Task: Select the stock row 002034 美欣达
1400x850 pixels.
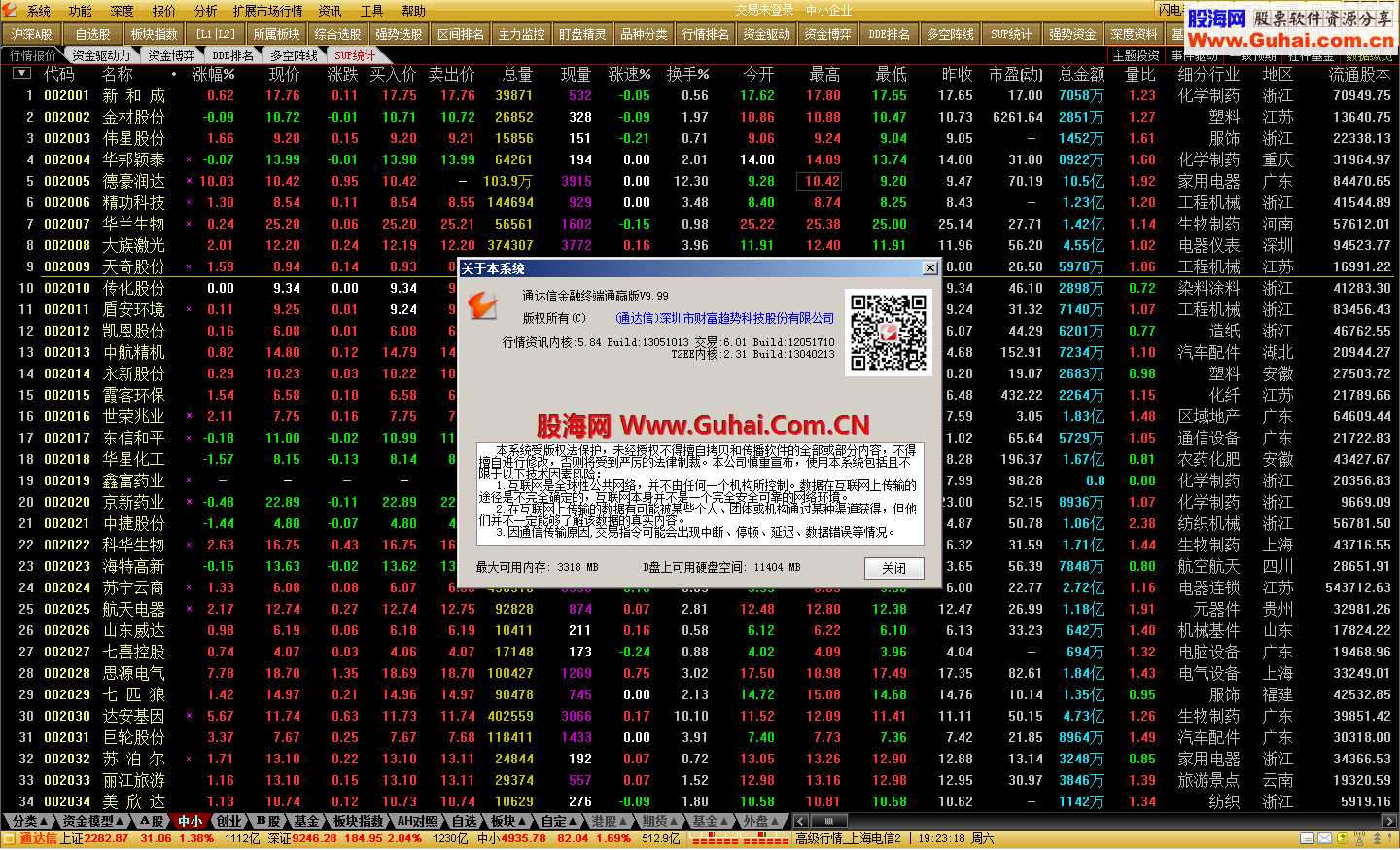Action: [x=700, y=801]
